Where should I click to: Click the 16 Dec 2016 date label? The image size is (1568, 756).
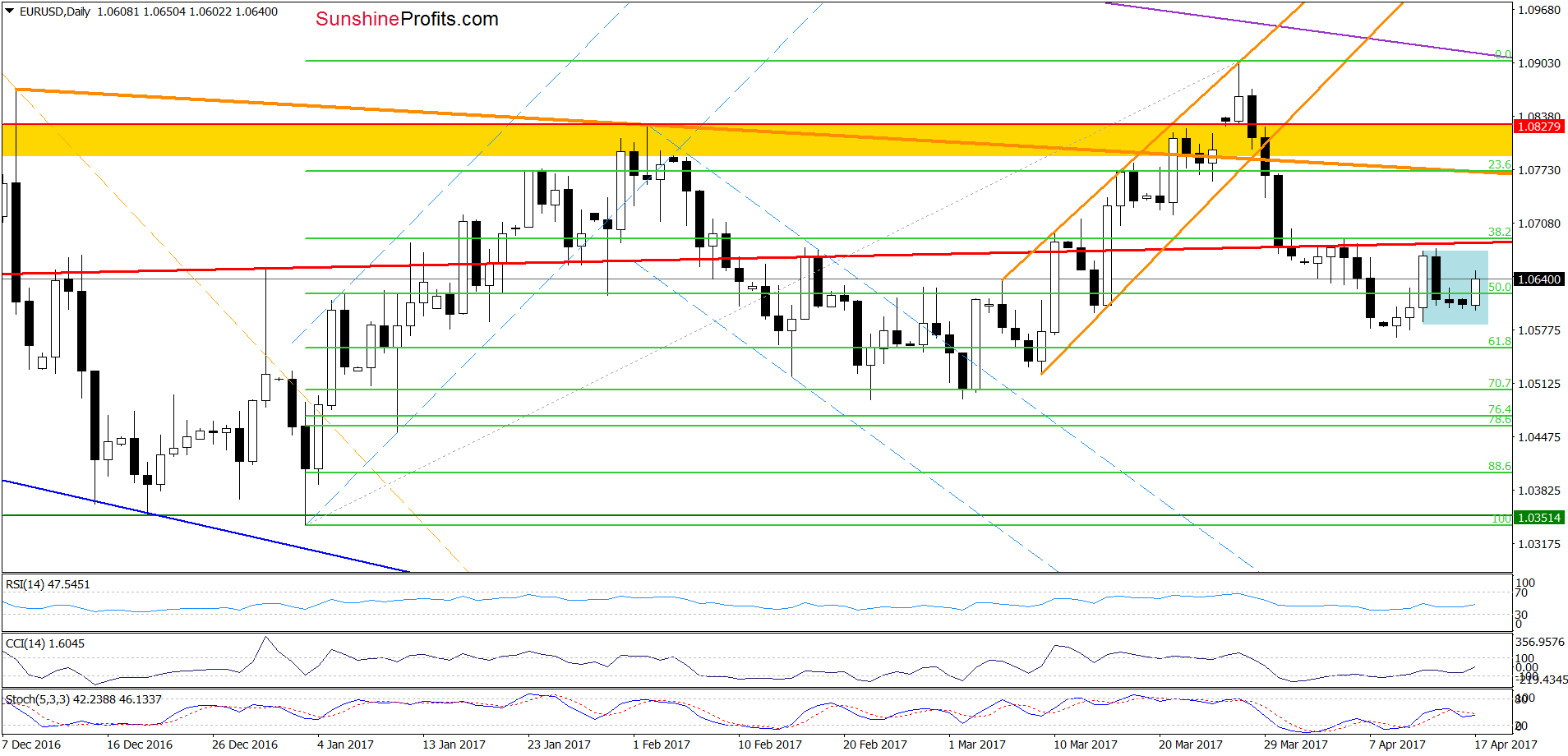tap(140, 744)
